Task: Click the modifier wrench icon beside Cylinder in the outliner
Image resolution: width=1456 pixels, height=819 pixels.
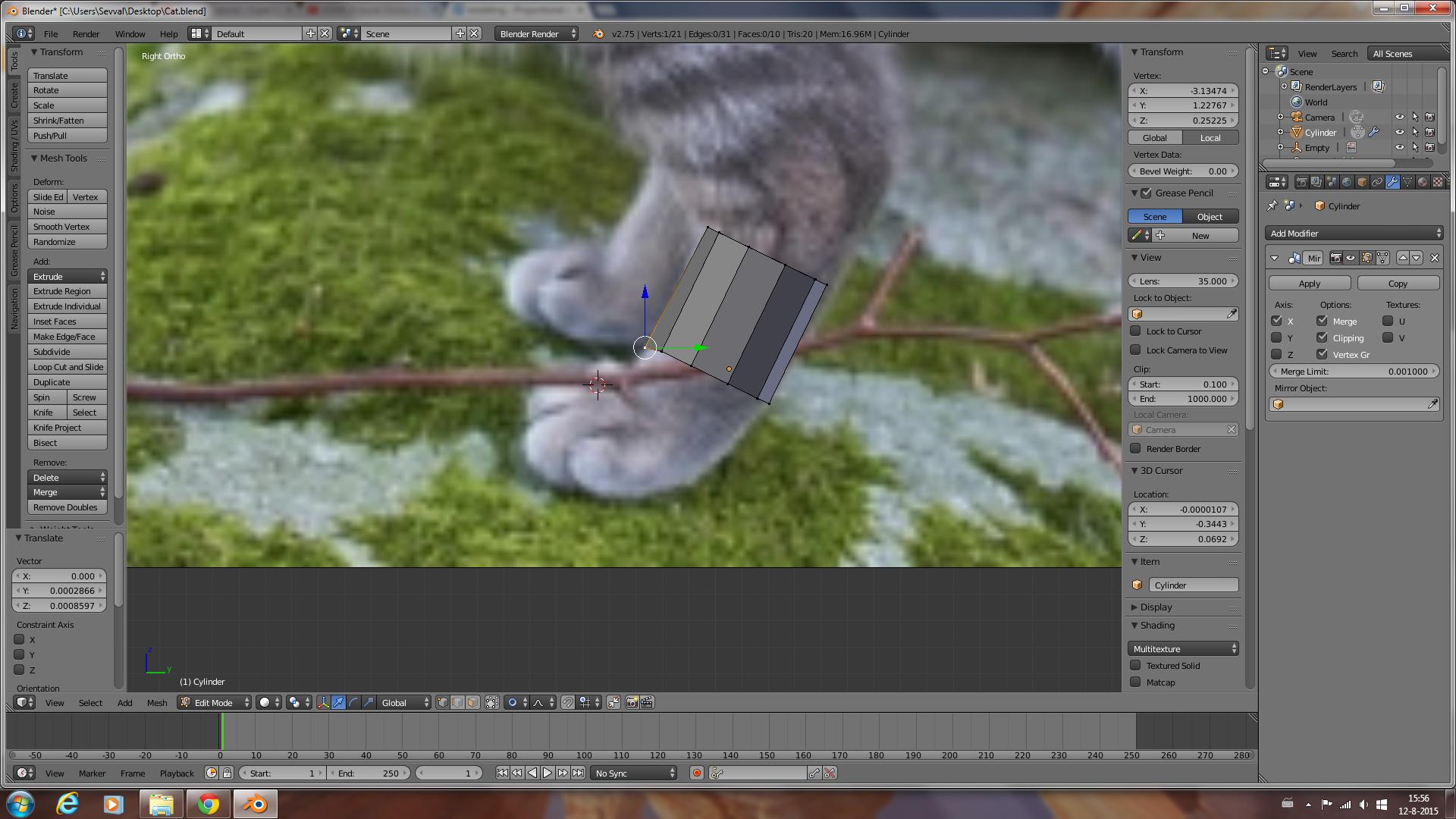Action: [1374, 132]
